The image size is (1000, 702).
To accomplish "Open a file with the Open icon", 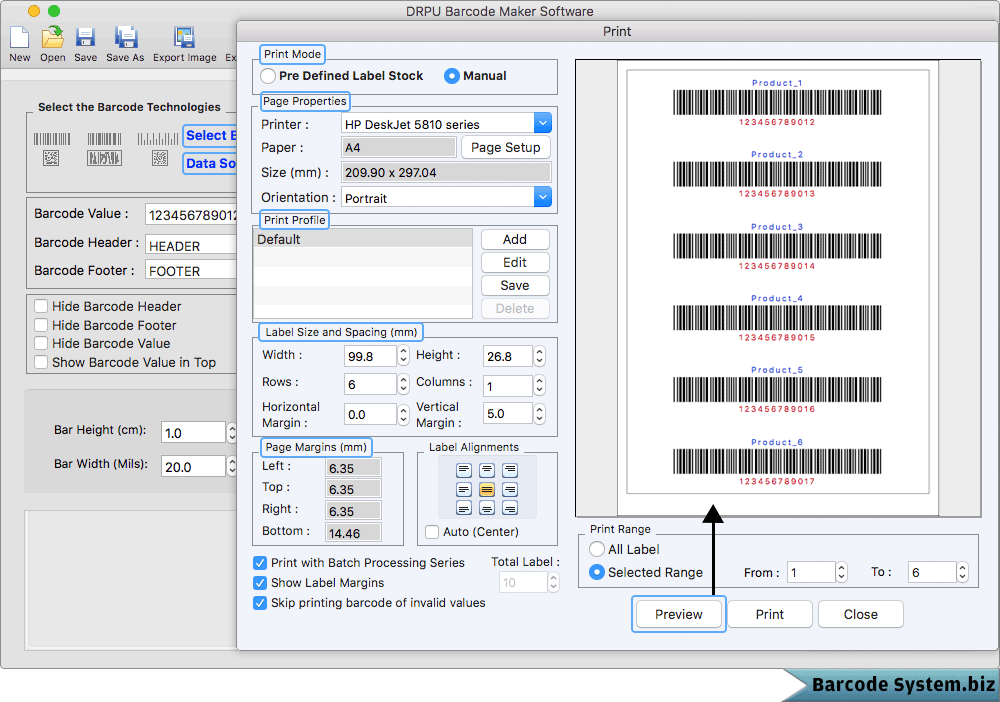I will click(52, 38).
